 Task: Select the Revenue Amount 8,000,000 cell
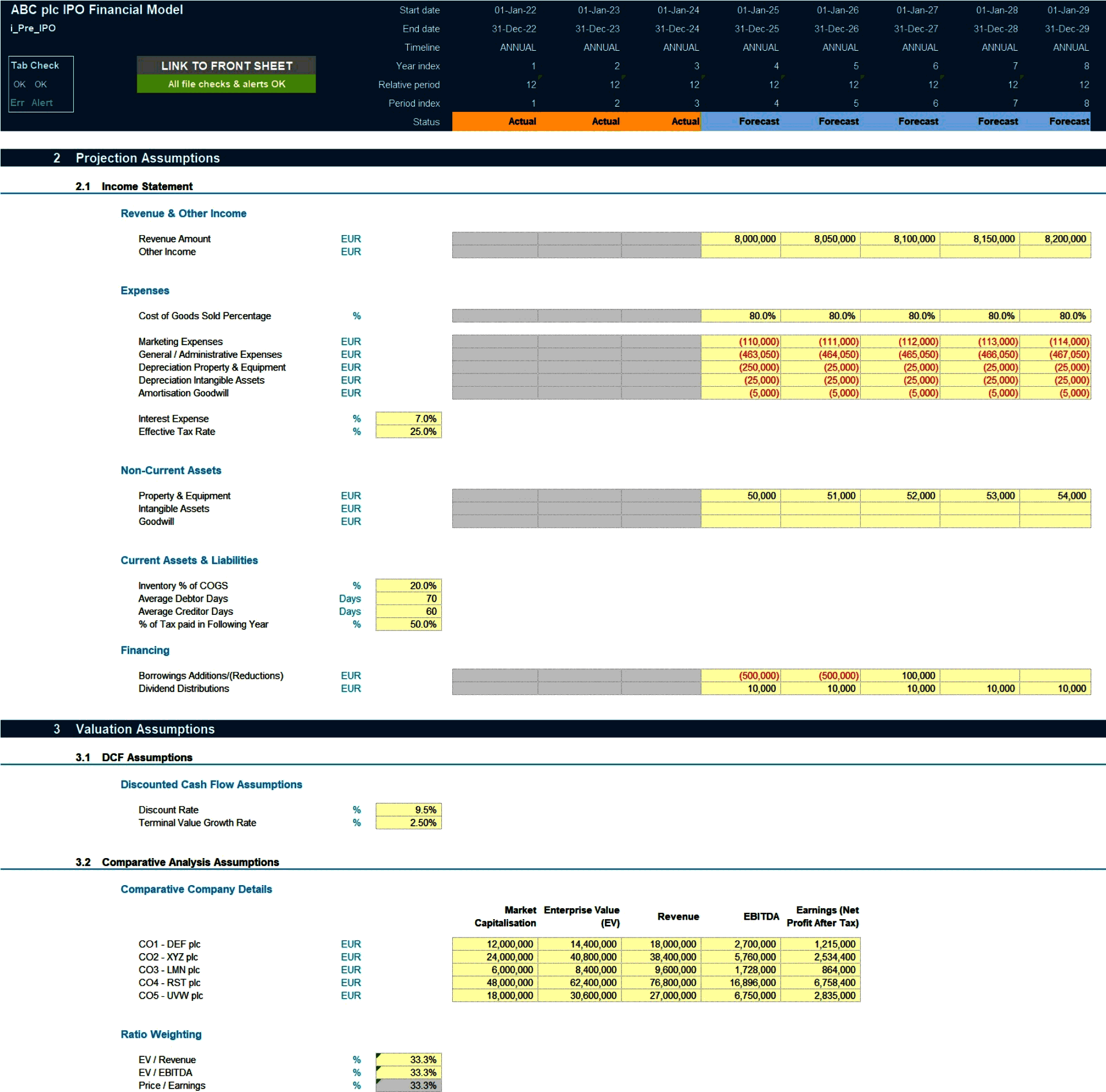point(741,239)
